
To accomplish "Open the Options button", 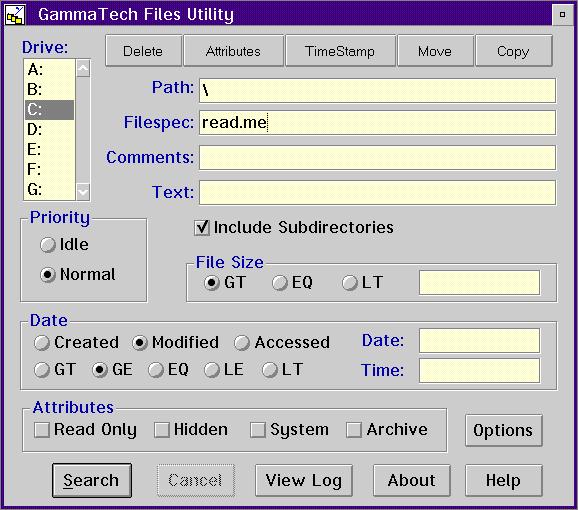I will coord(504,430).
